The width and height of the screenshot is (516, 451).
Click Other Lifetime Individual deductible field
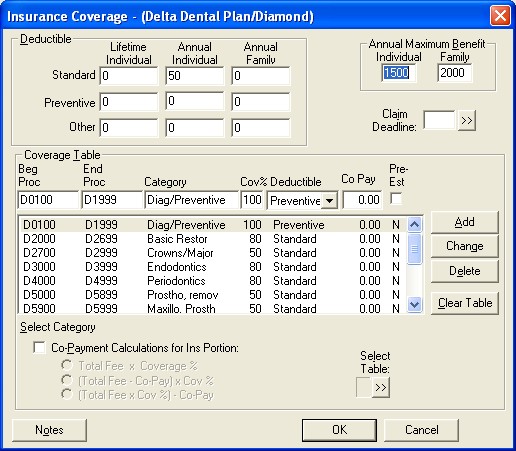point(129,127)
